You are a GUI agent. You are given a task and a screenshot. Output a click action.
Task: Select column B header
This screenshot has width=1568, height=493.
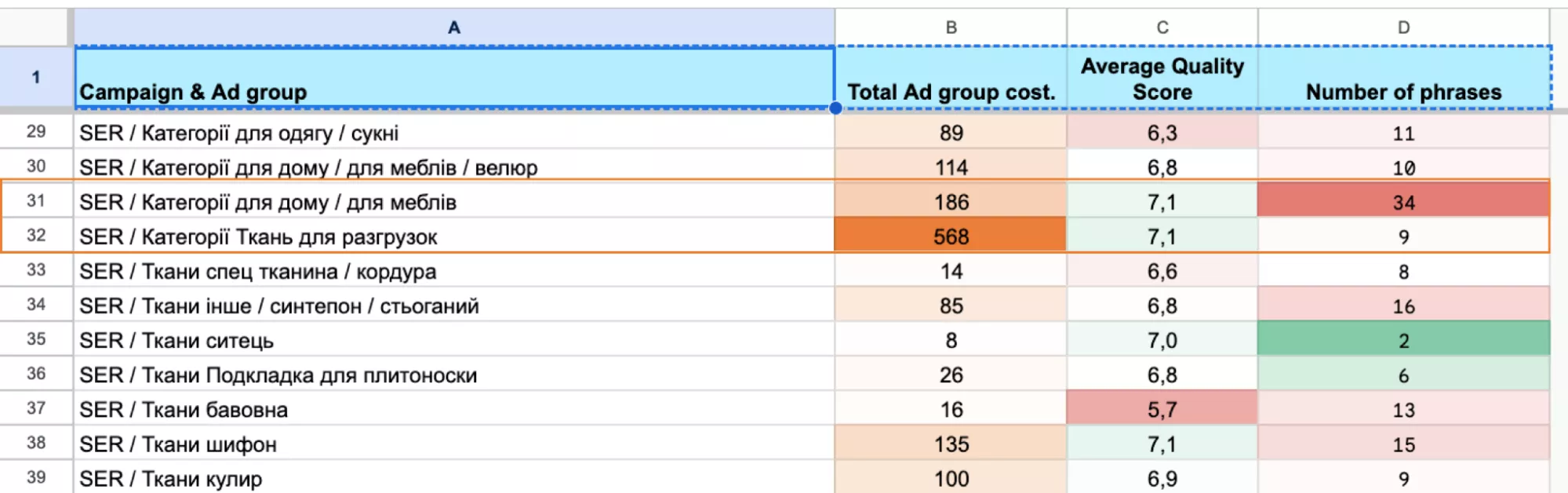[x=951, y=27]
